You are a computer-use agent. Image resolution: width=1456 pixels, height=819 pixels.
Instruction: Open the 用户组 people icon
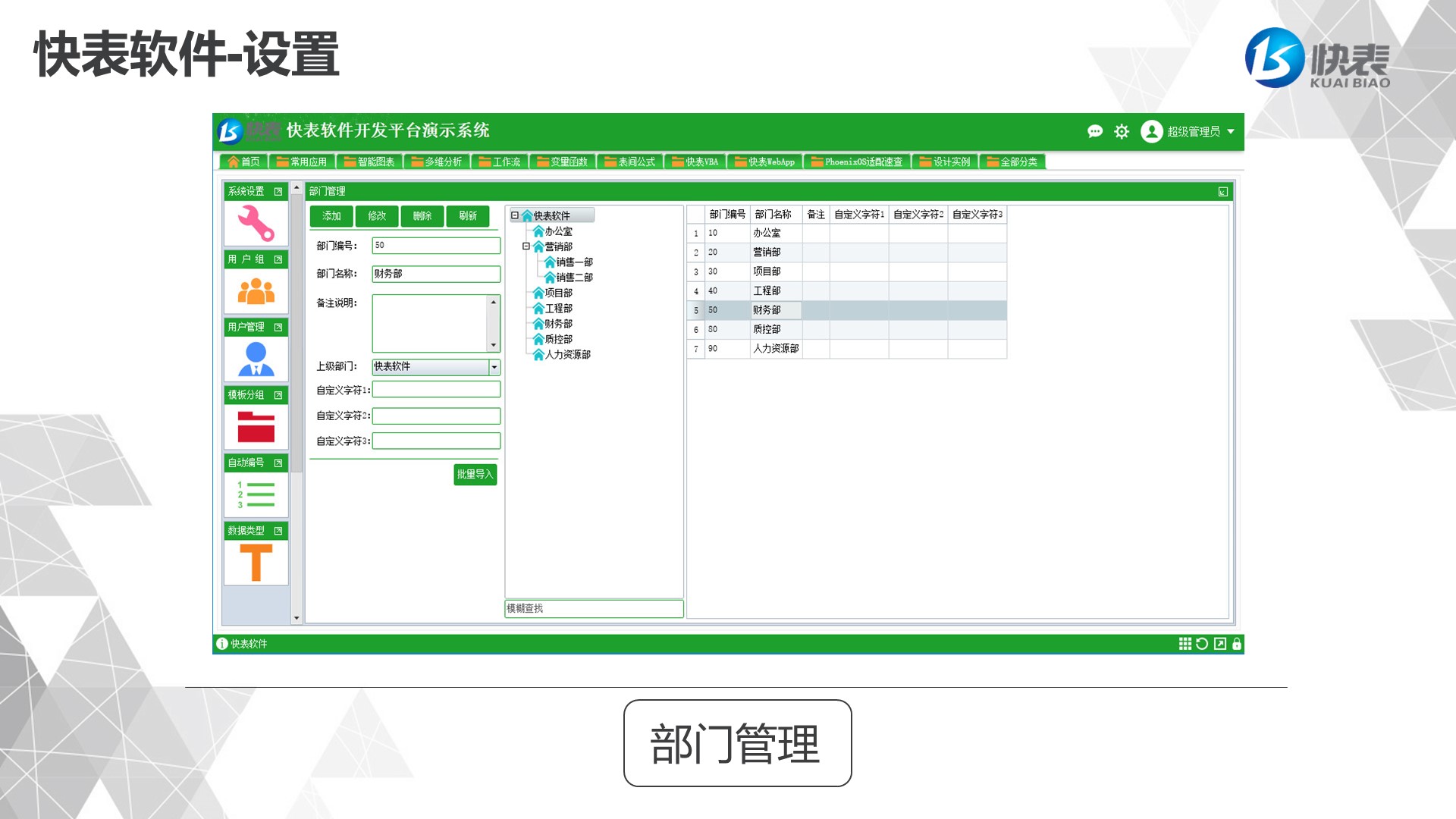point(256,291)
